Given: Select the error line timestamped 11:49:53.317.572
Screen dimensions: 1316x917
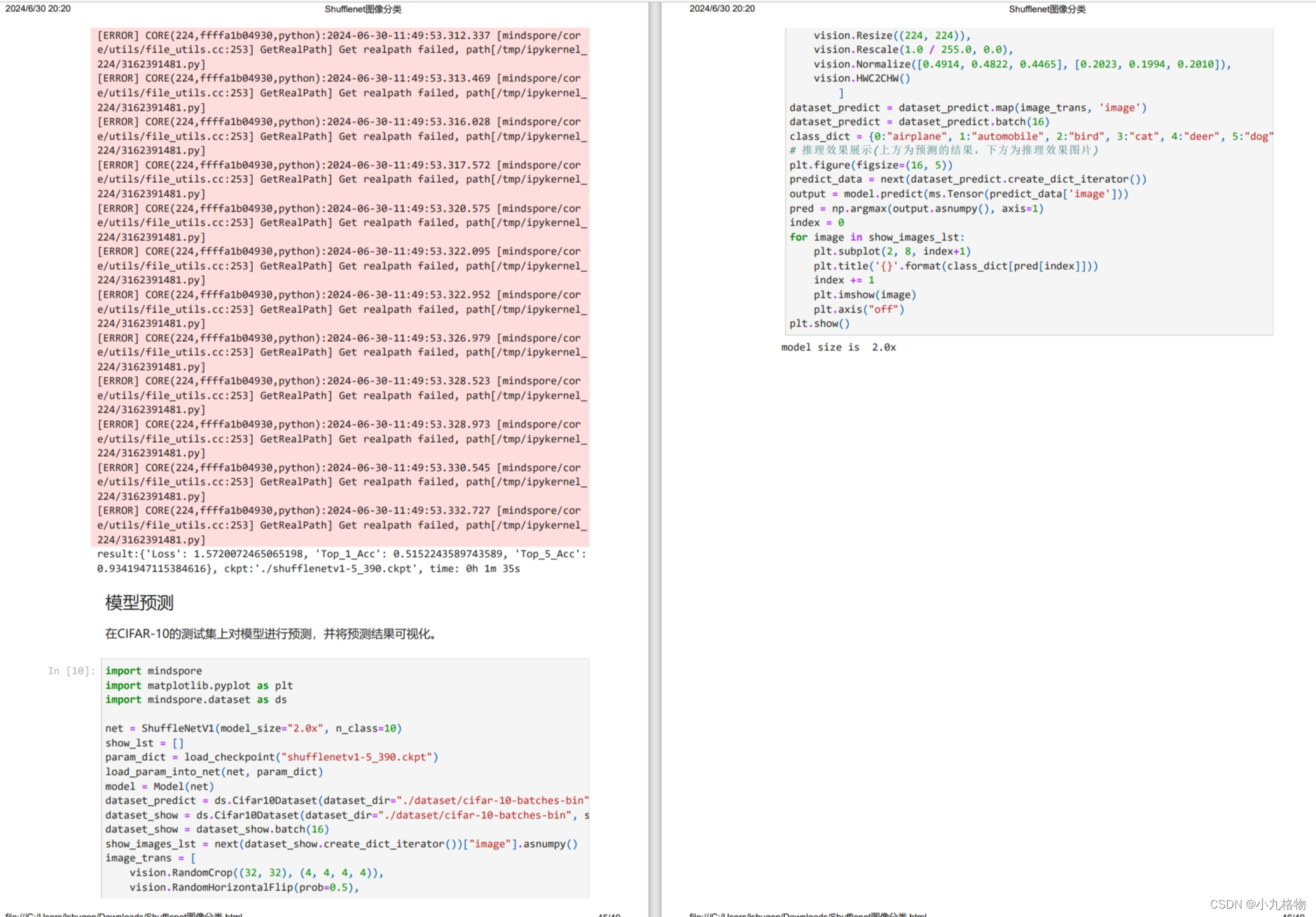Looking at the screenshot, I should [x=339, y=165].
